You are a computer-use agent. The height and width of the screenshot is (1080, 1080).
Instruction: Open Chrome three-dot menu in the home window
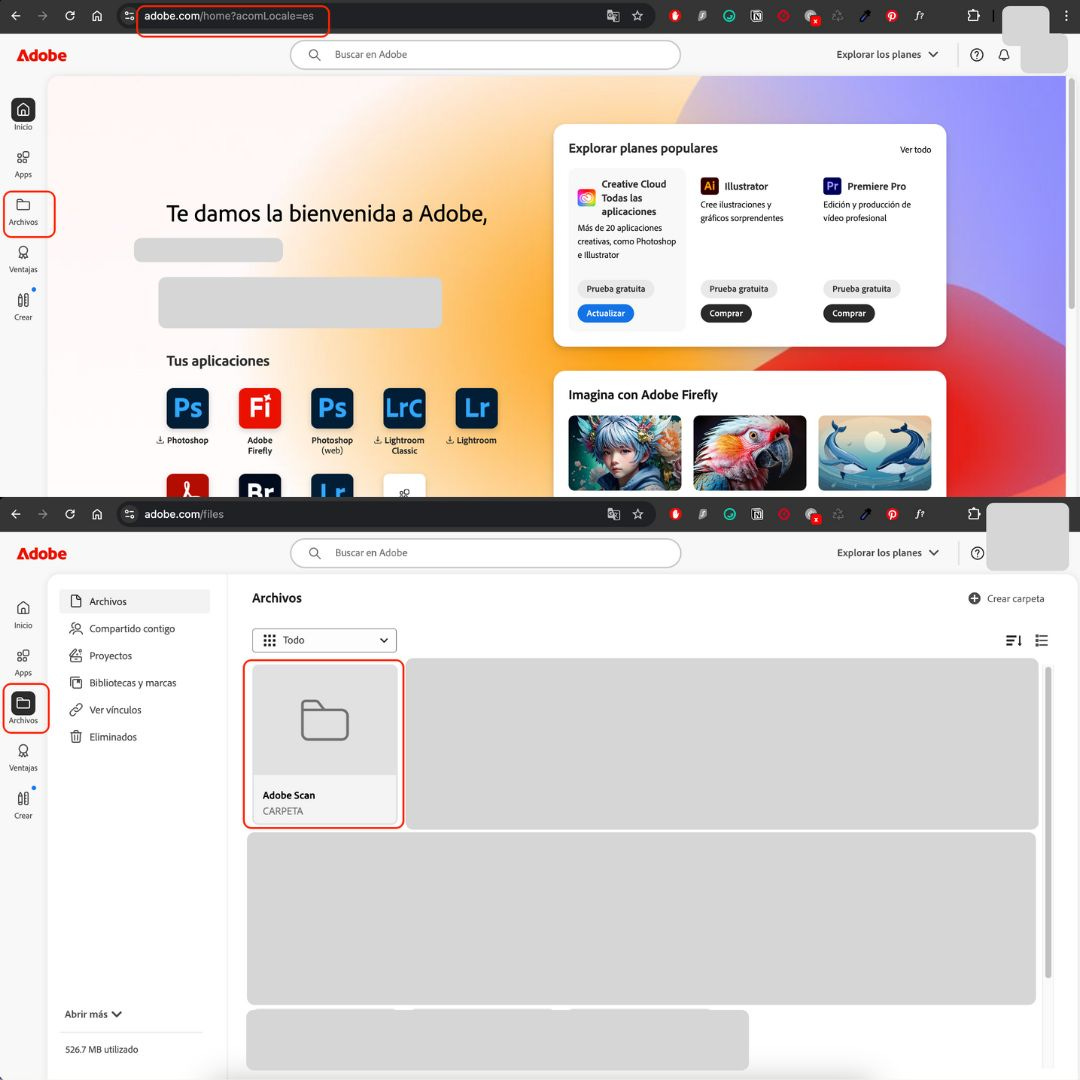pos(1066,15)
